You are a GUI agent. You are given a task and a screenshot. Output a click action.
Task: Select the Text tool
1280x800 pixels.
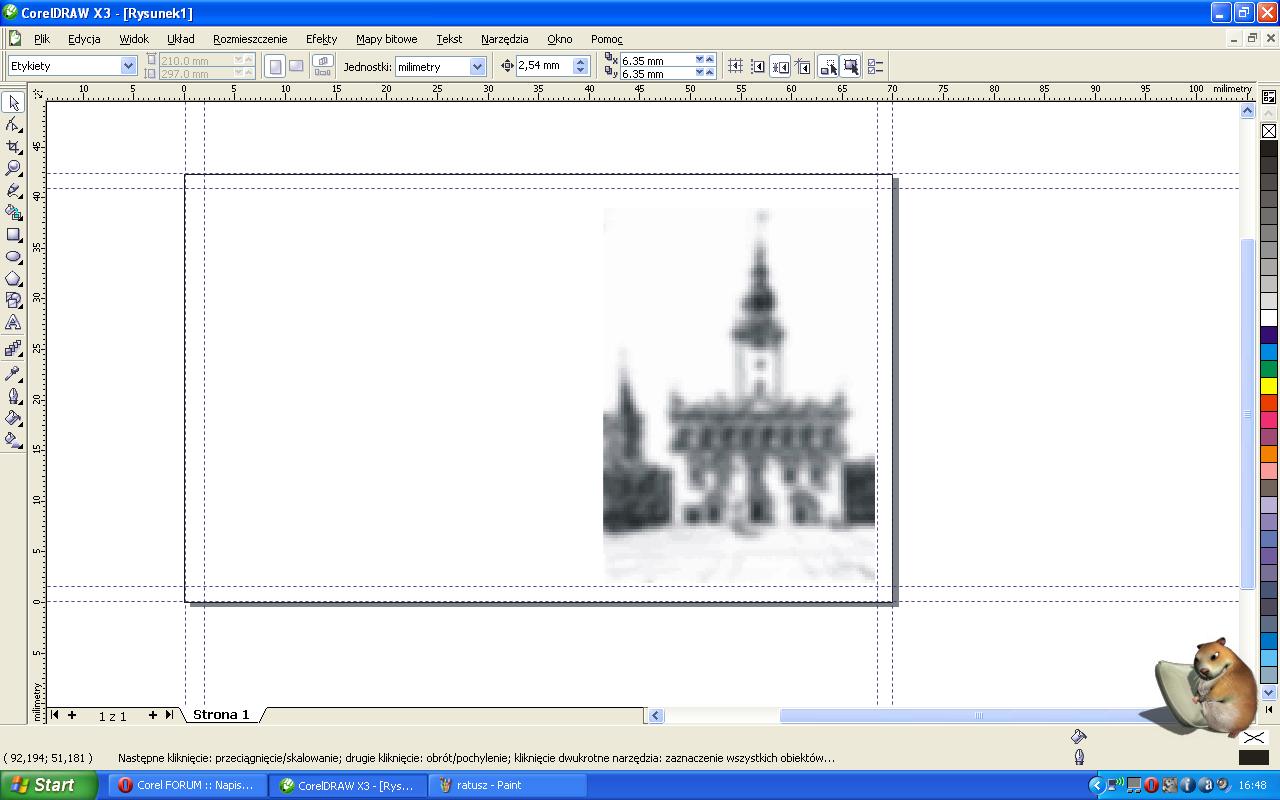click(13, 323)
